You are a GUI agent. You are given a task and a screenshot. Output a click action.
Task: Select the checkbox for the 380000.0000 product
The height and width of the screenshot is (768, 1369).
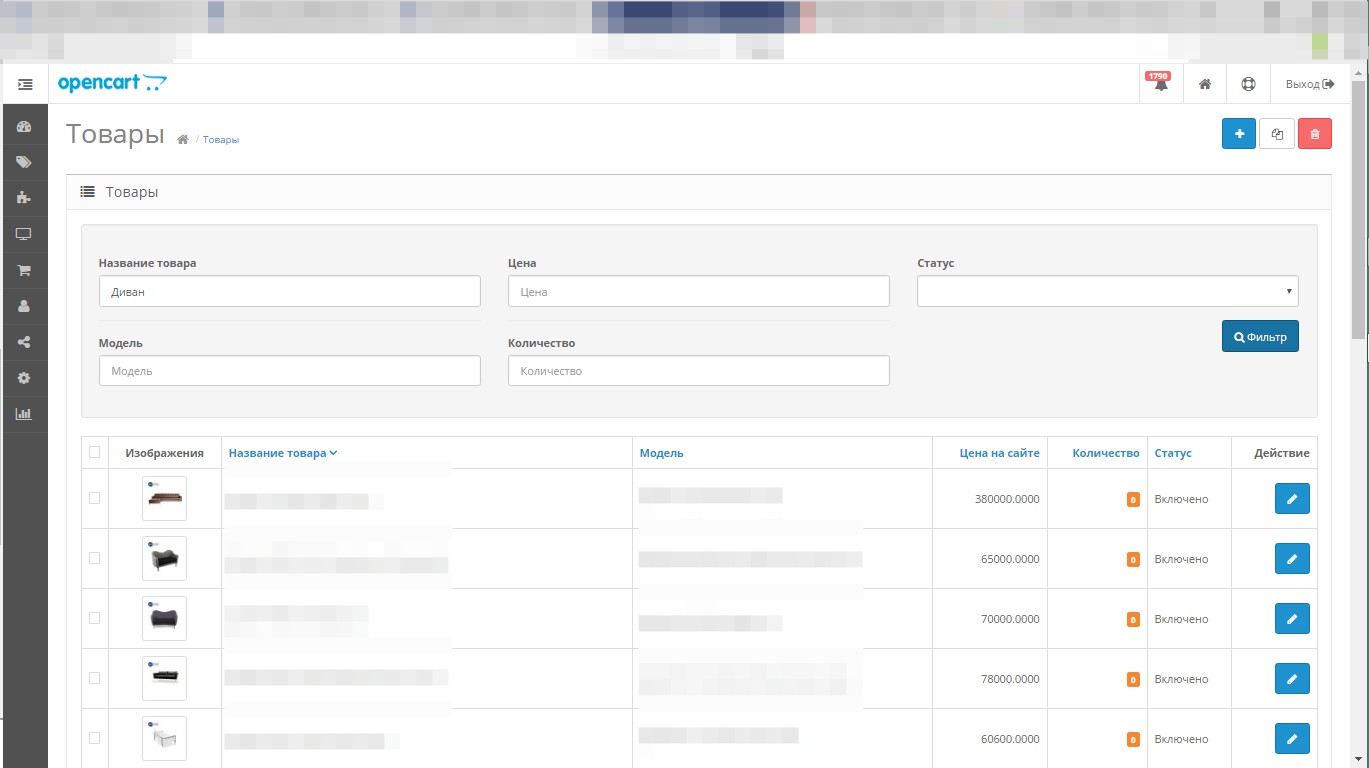click(95, 498)
